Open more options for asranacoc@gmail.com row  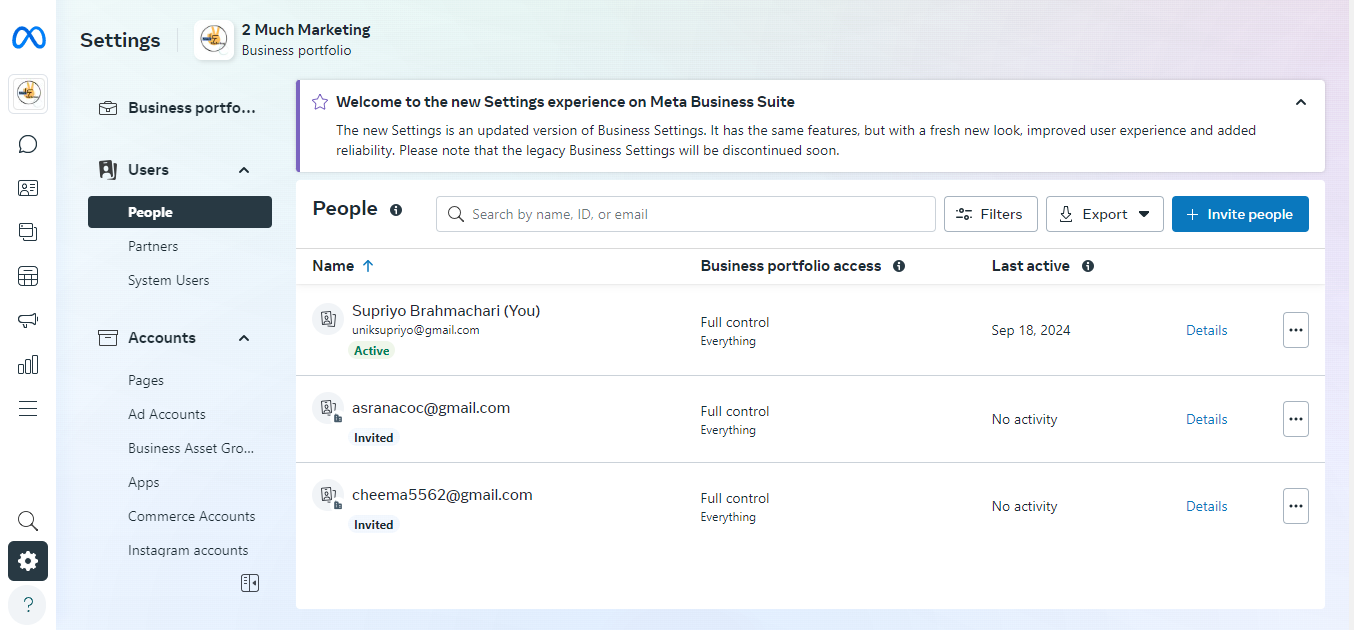[x=1295, y=419]
